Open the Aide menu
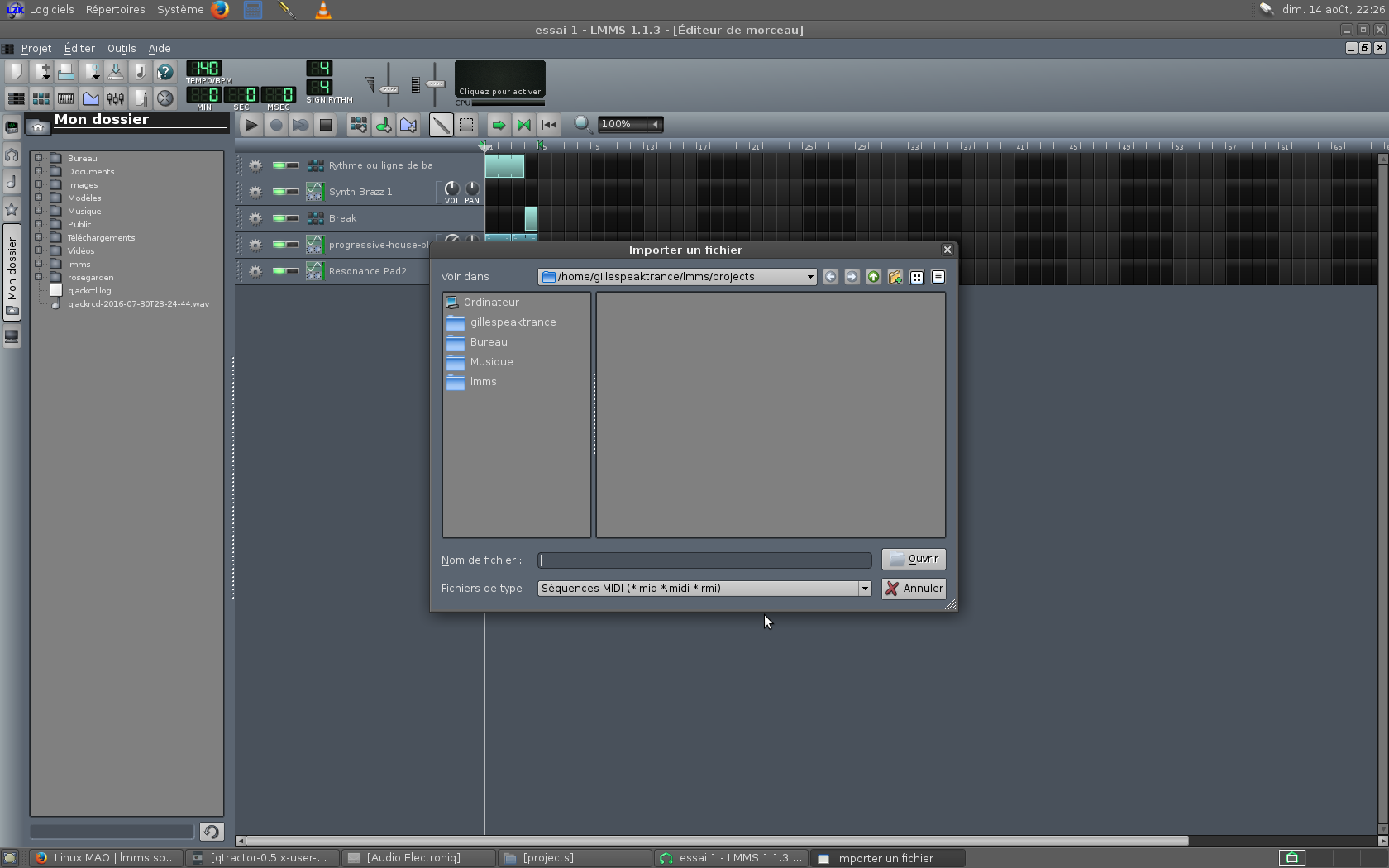Screen dimensions: 1389x868 pyautogui.click(x=160, y=49)
